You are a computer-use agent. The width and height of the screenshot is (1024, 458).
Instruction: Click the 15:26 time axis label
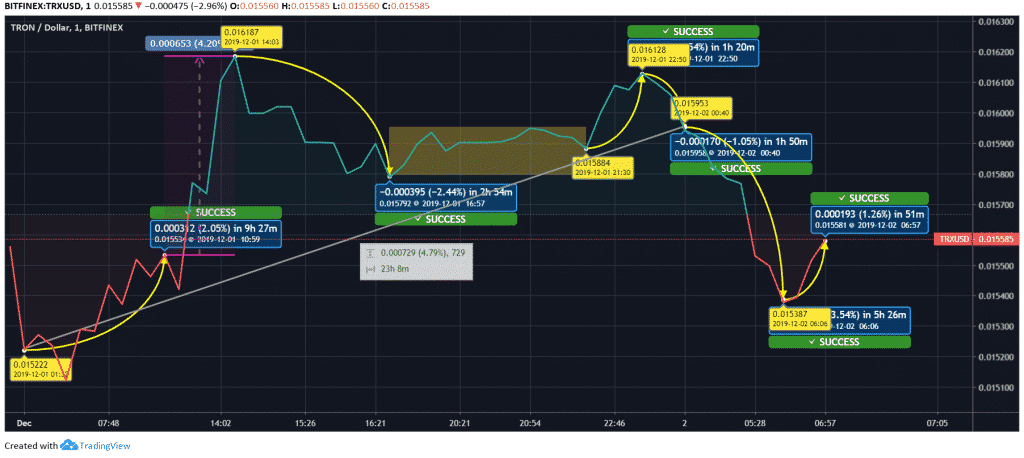(x=305, y=423)
